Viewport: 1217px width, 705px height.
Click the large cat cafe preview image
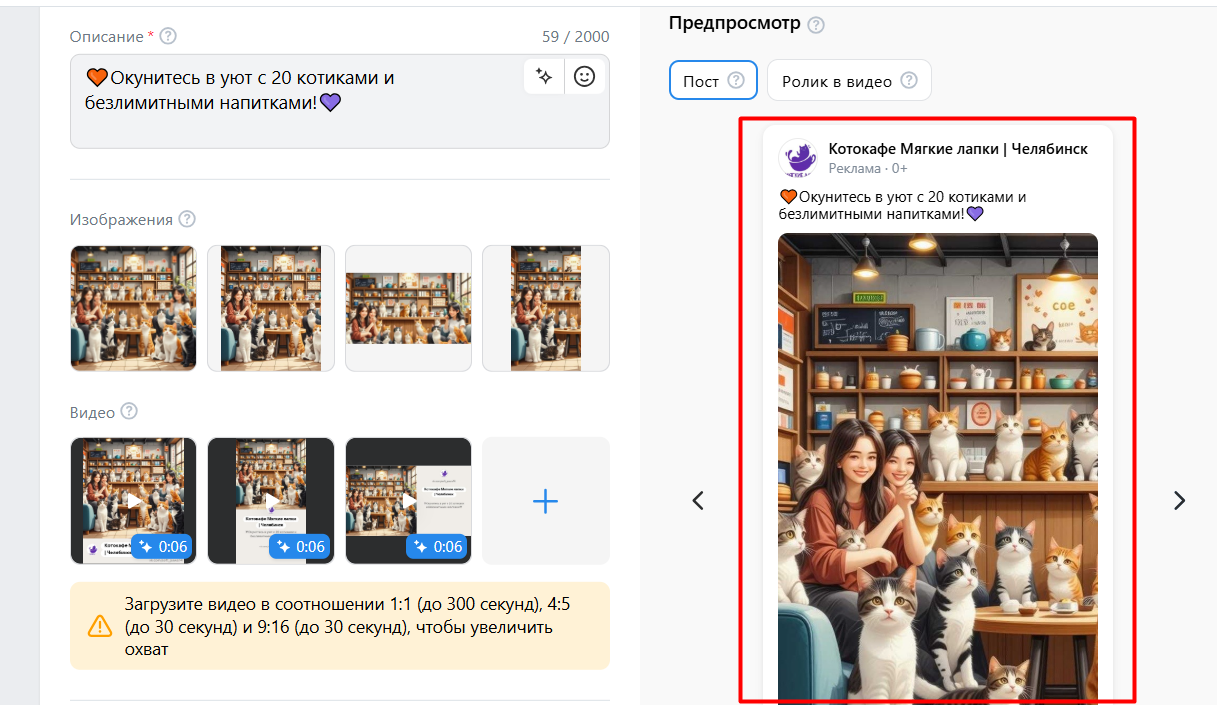(938, 468)
